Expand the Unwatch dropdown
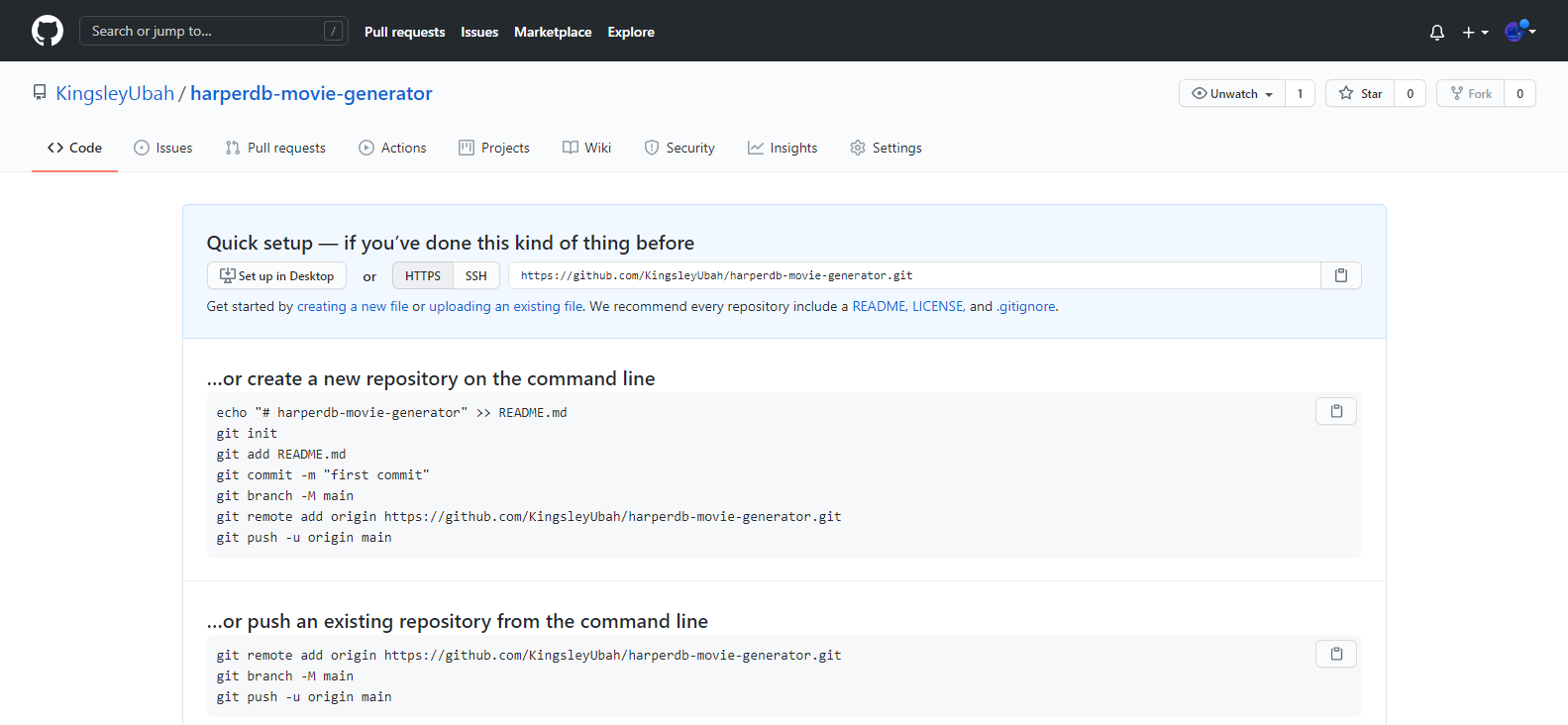The width and height of the screenshot is (1568, 725). tap(1232, 93)
